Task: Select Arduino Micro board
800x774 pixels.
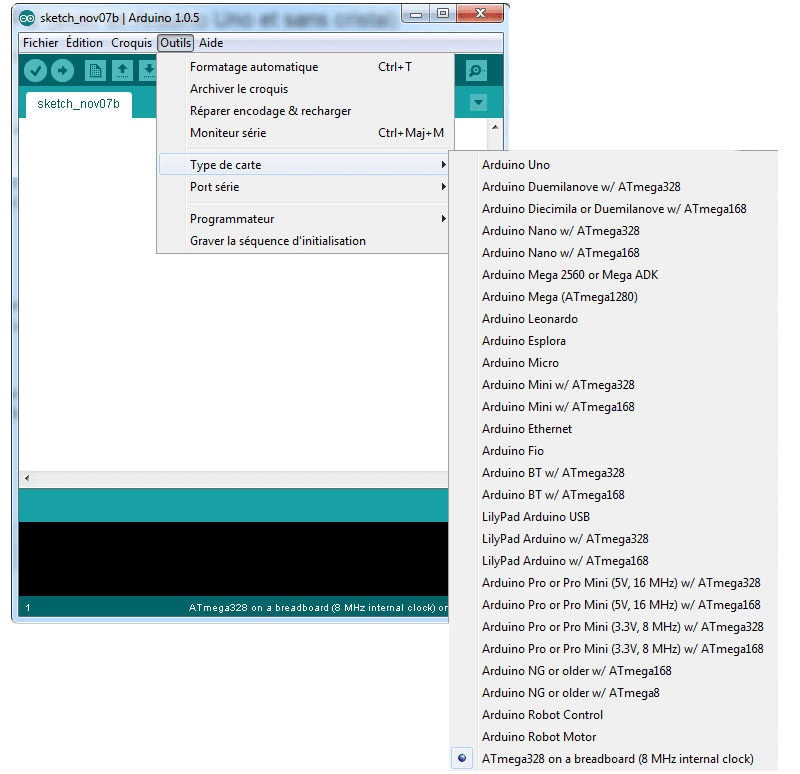Action: coord(614,363)
